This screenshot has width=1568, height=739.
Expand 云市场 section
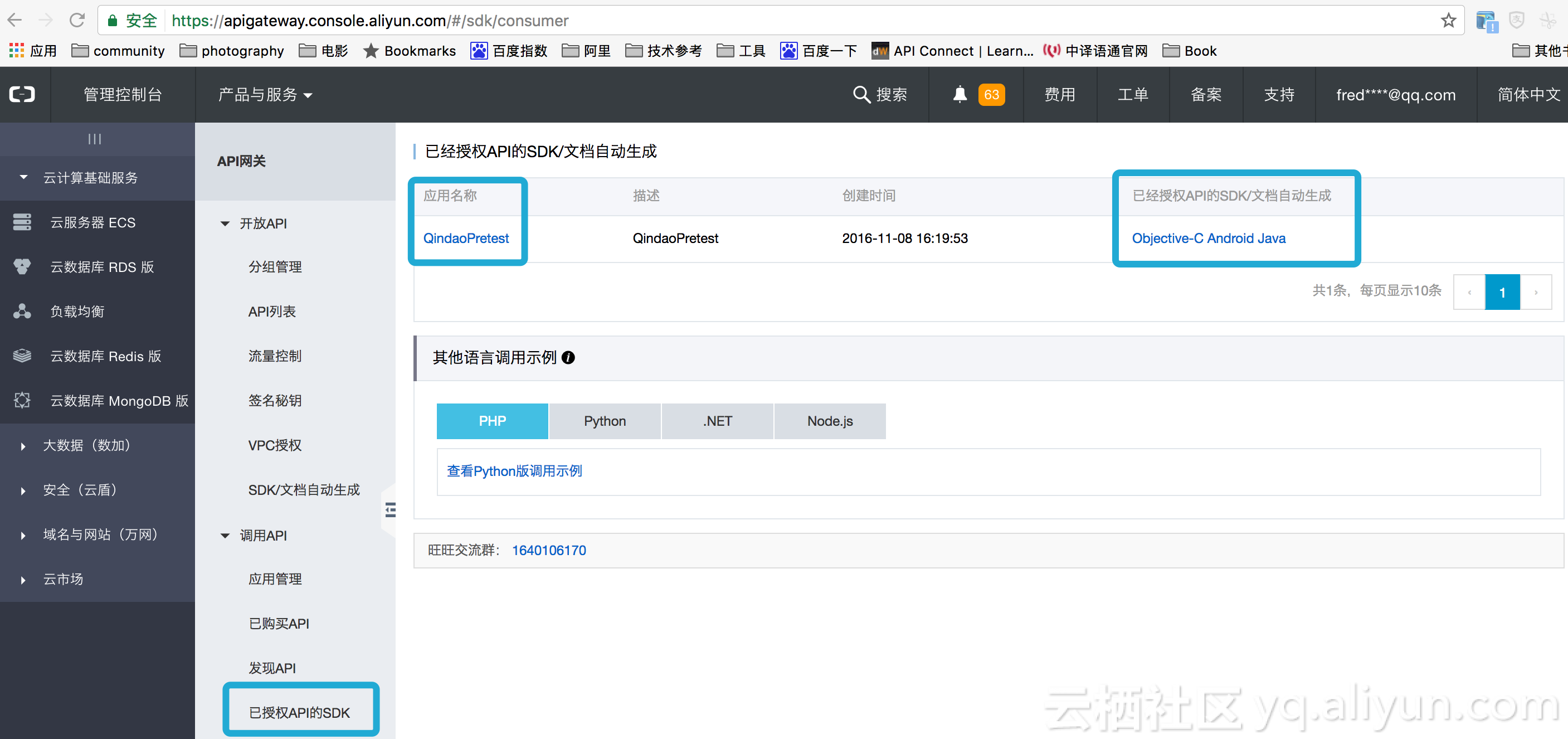click(x=23, y=579)
